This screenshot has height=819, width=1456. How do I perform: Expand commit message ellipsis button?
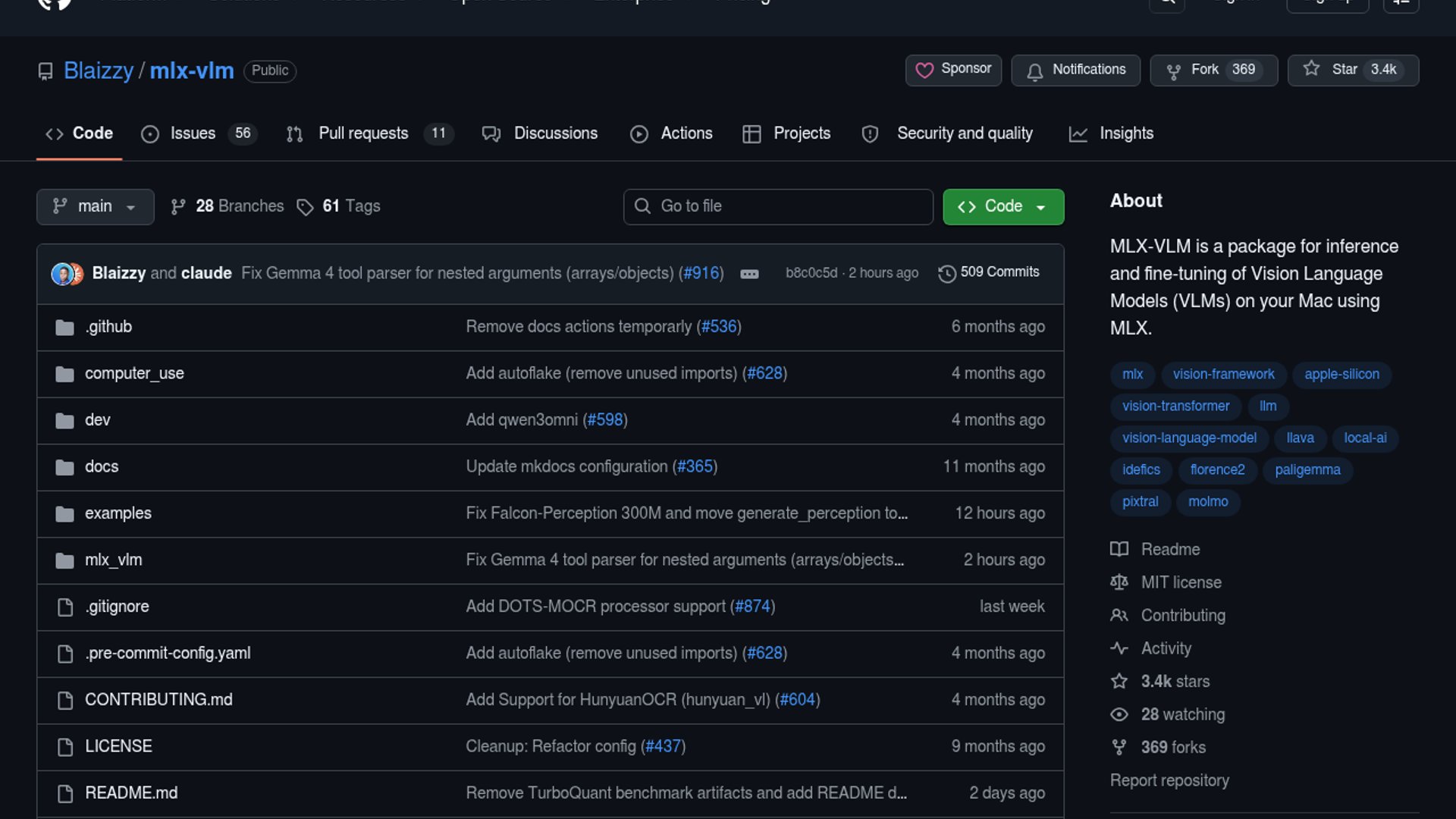pyautogui.click(x=749, y=274)
